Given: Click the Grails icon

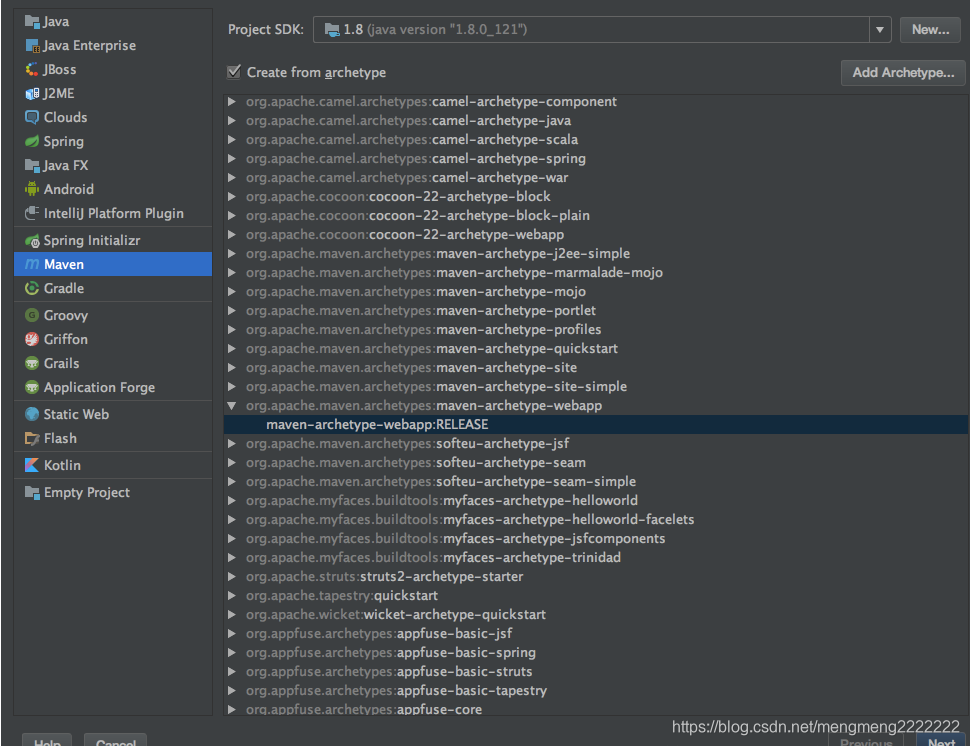Looking at the screenshot, I should [32, 364].
